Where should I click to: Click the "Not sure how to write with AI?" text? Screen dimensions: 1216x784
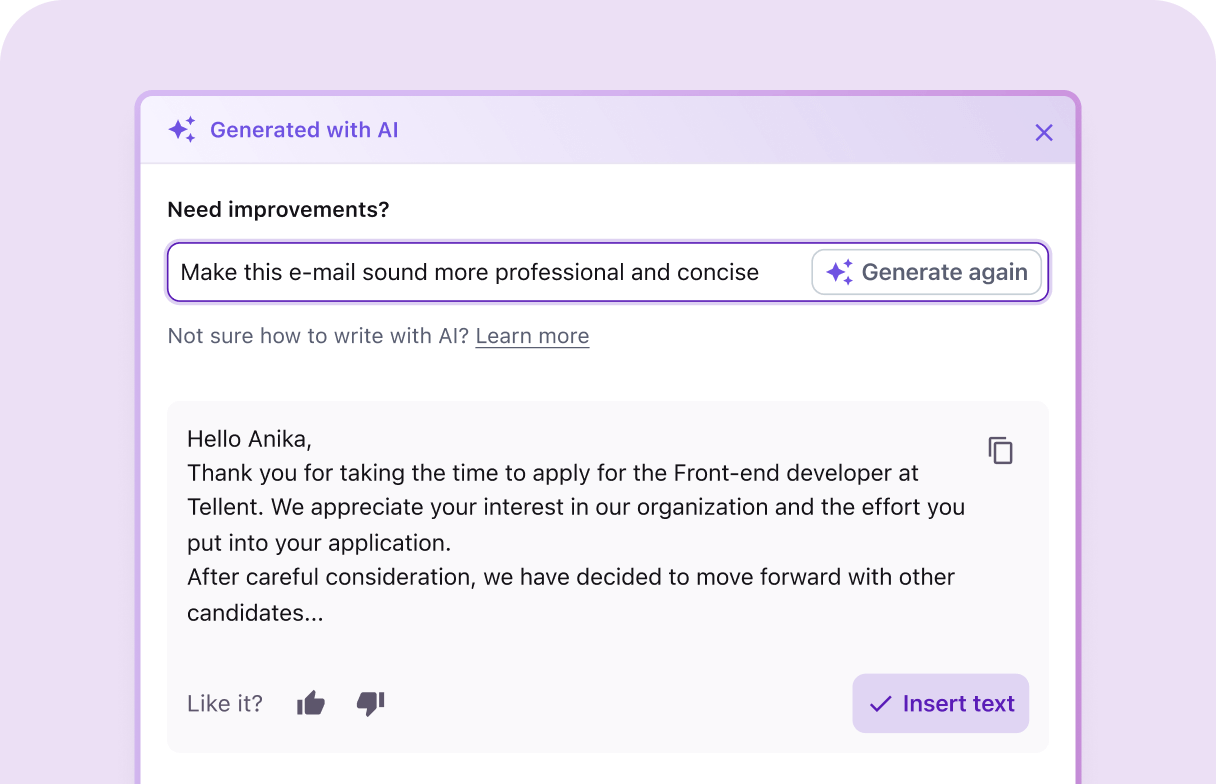click(318, 336)
